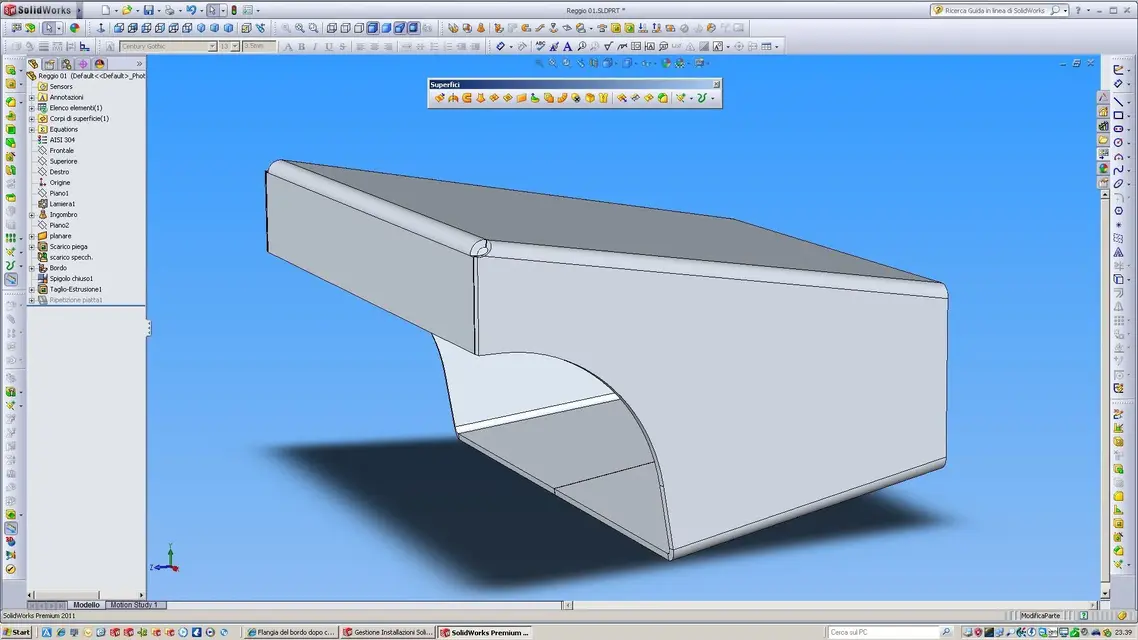Select the FeatureManager design tree tab
1138x640 pixels.
click(33, 64)
